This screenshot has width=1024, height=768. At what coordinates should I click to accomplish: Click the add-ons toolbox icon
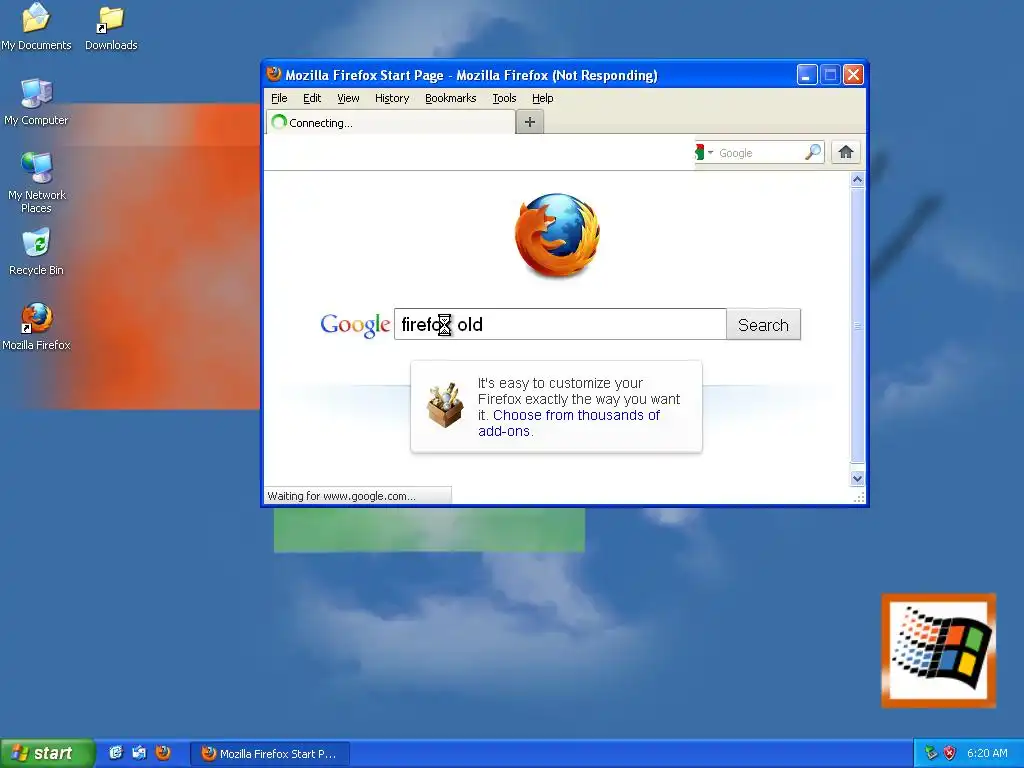[x=445, y=405]
